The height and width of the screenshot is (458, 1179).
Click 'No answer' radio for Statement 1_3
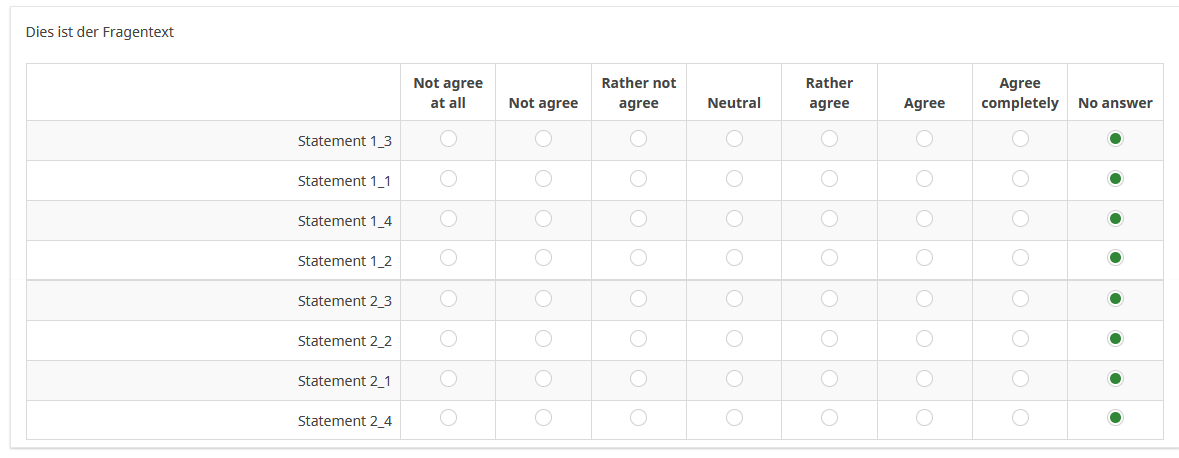point(1115,139)
